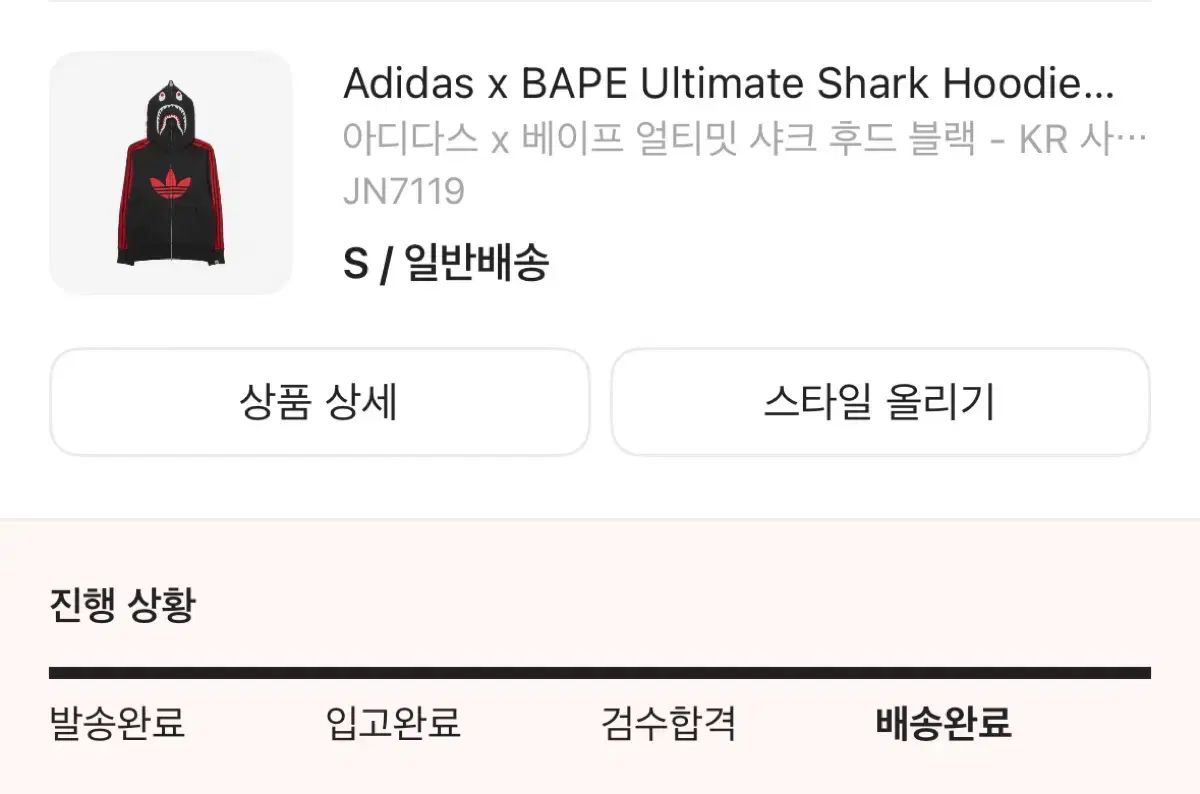
Task: Open 상품 상세 product details
Action: click(319, 402)
